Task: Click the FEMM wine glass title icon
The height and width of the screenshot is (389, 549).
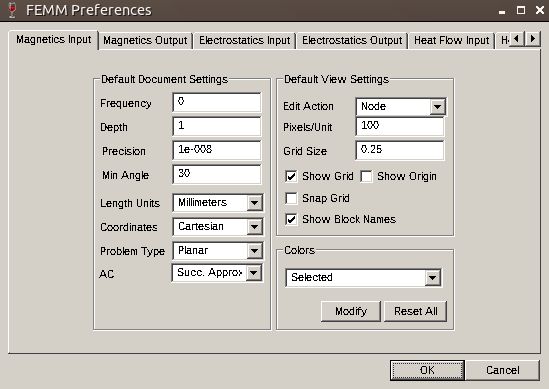Action: click(x=12, y=10)
